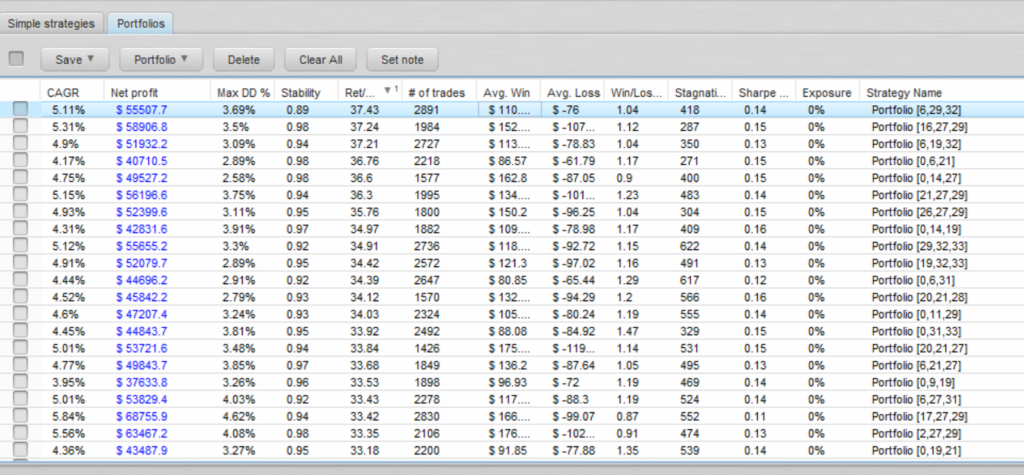Tick the checkbox for Portfolio [16,27,29]
Viewport: 1024px width, 475px height.
tap(20, 126)
